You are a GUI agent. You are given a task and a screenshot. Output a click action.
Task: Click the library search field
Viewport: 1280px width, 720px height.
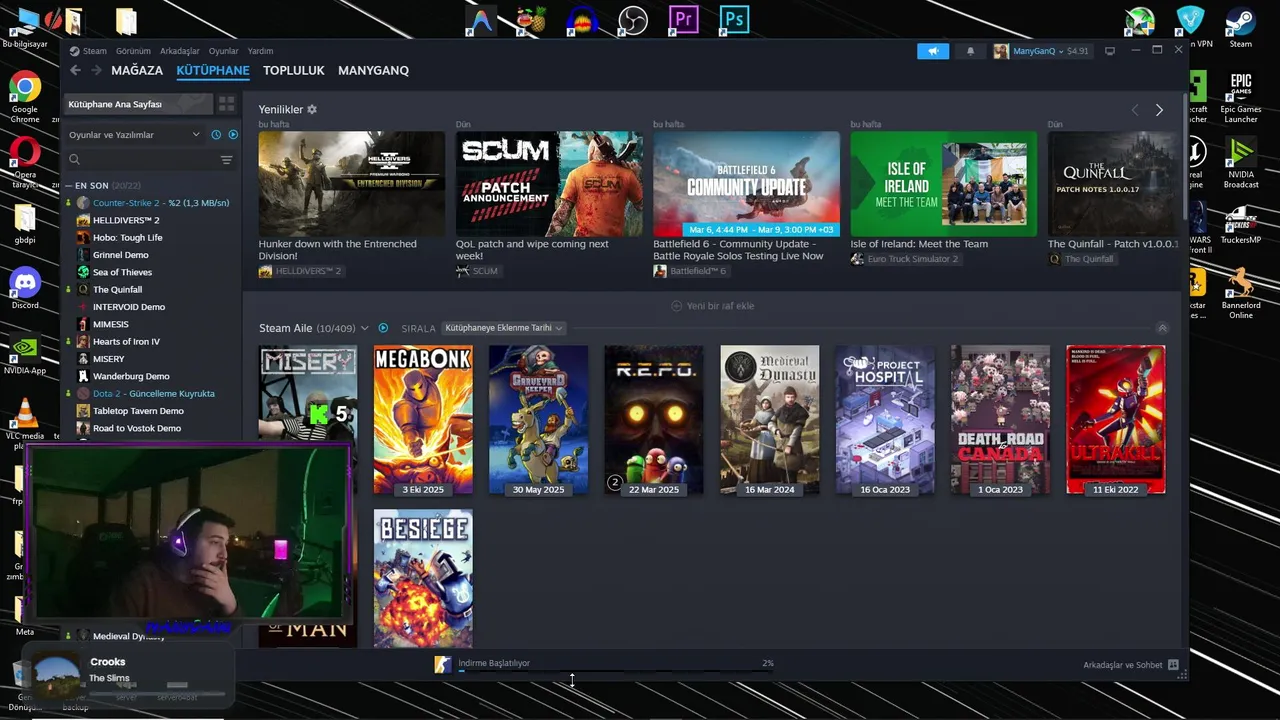[140, 160]
